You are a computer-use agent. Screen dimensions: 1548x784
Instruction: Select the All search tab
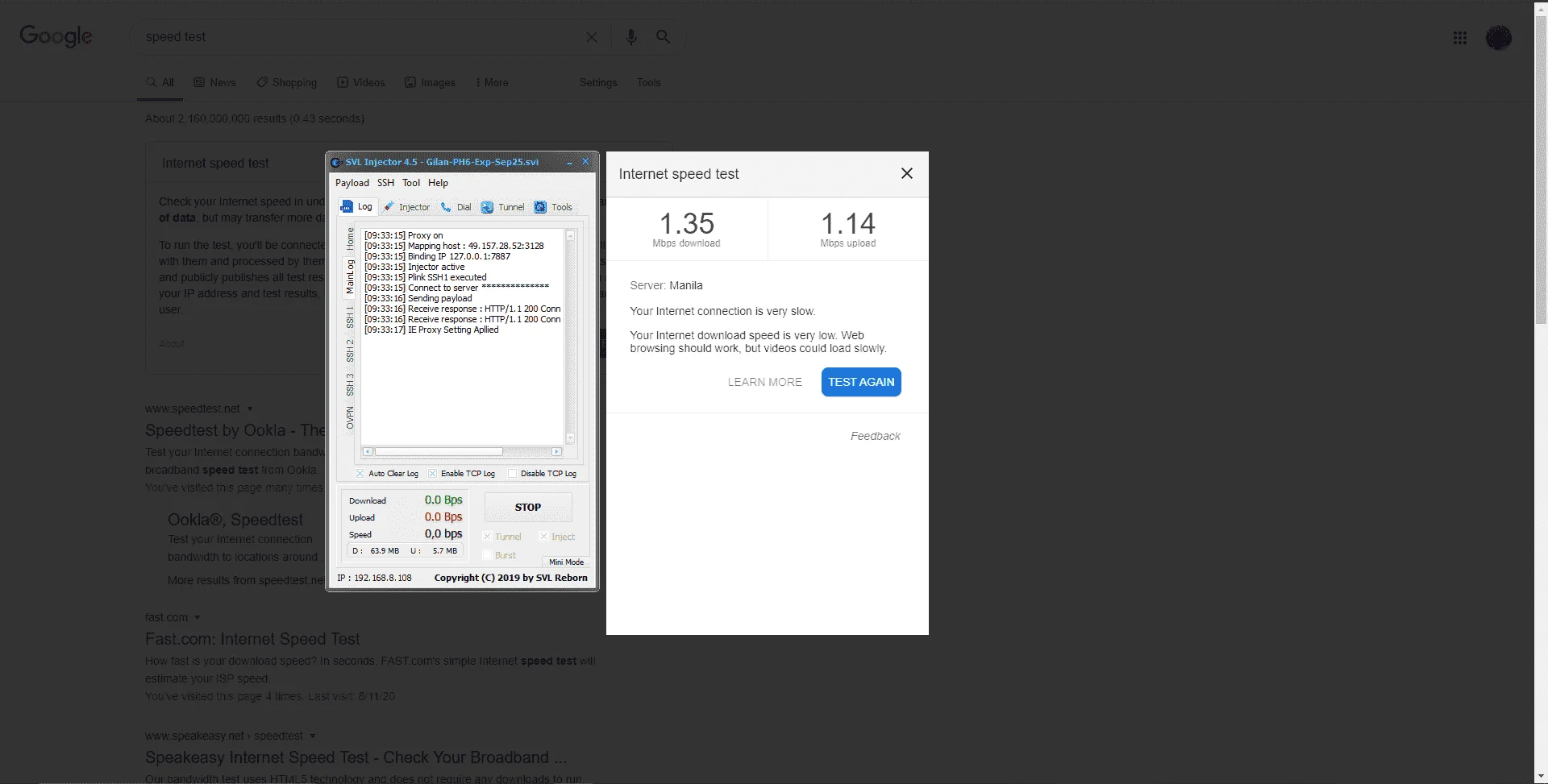click(x=160, y=82)
